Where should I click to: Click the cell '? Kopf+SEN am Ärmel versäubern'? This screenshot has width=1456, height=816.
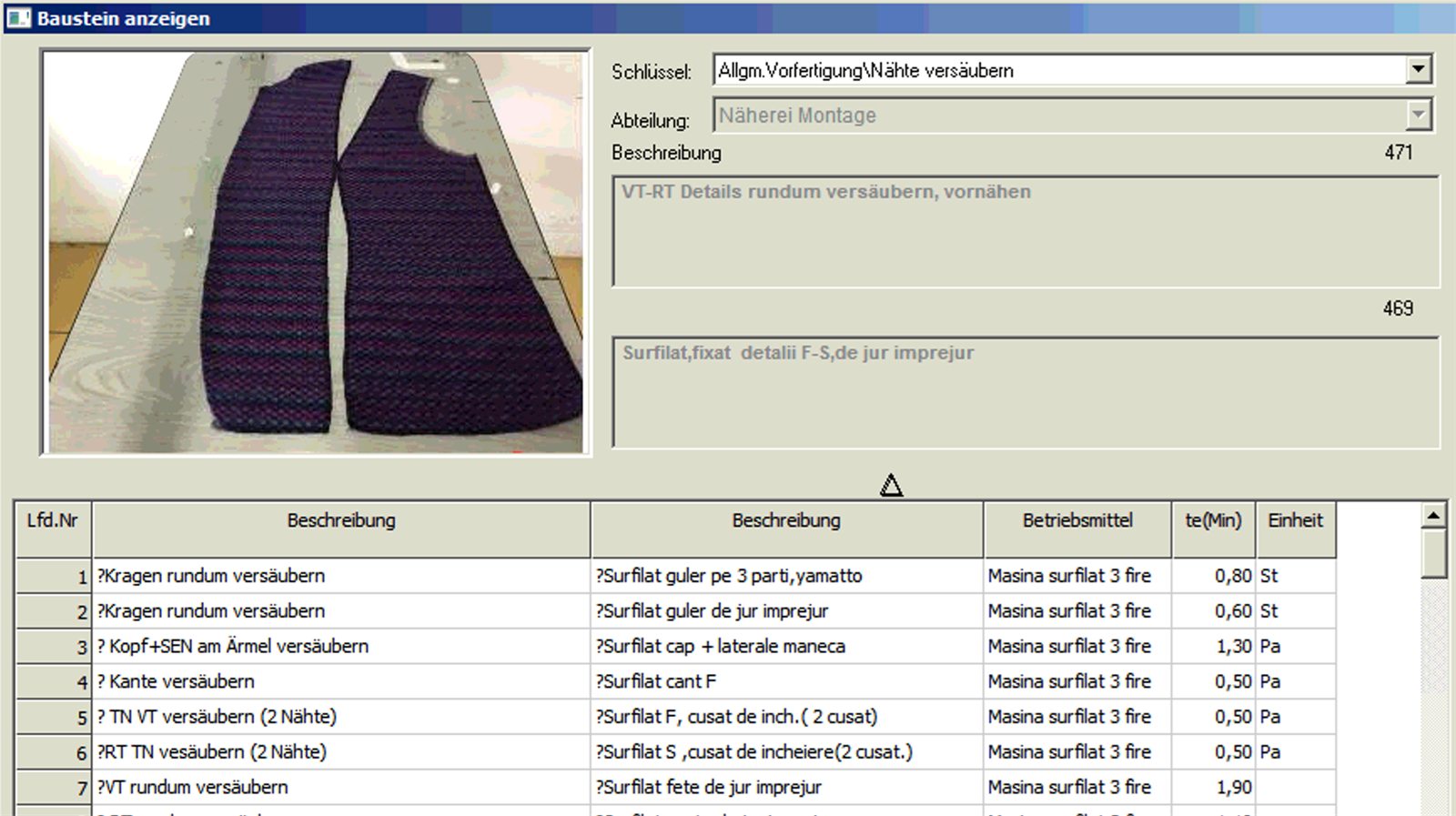tap(341, 647)
